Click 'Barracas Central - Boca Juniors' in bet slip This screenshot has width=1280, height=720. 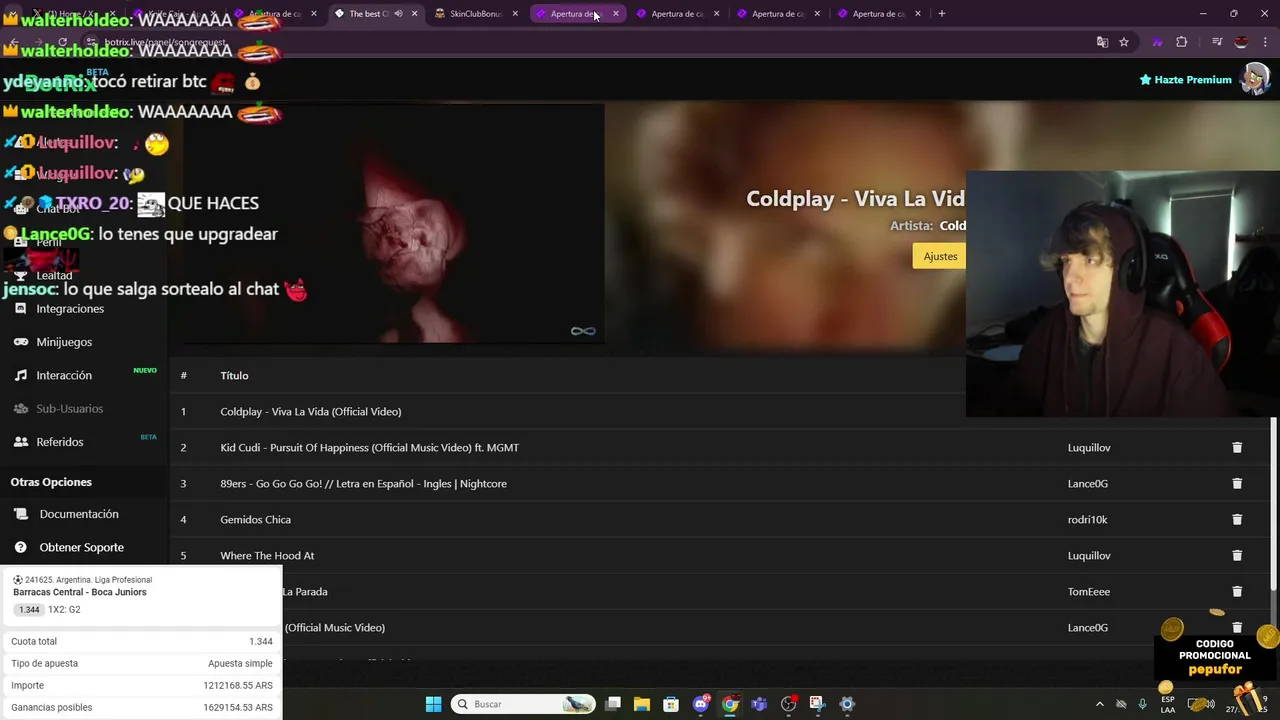pyautogui.click(x=80, y=592)
